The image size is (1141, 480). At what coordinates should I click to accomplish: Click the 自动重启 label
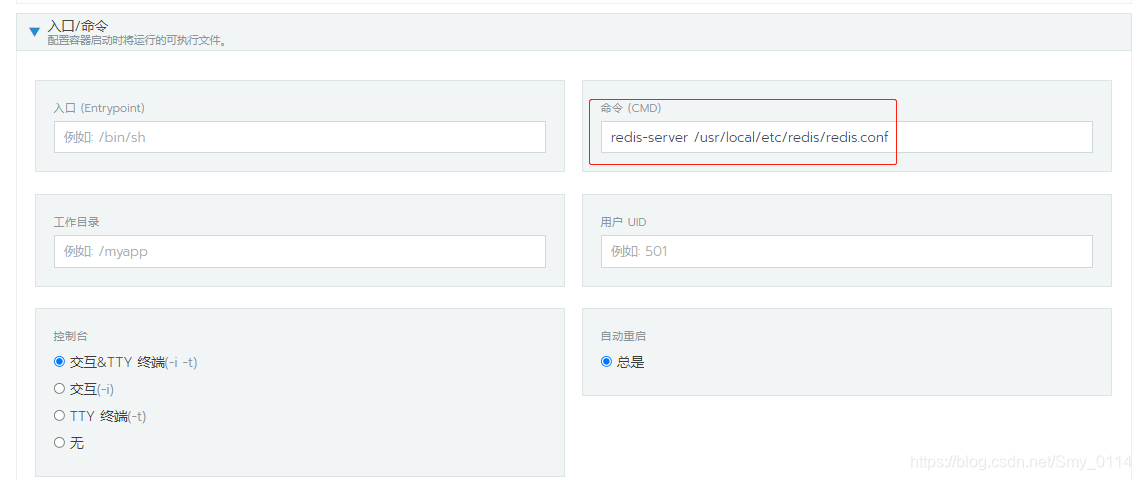tap(623, 336)
